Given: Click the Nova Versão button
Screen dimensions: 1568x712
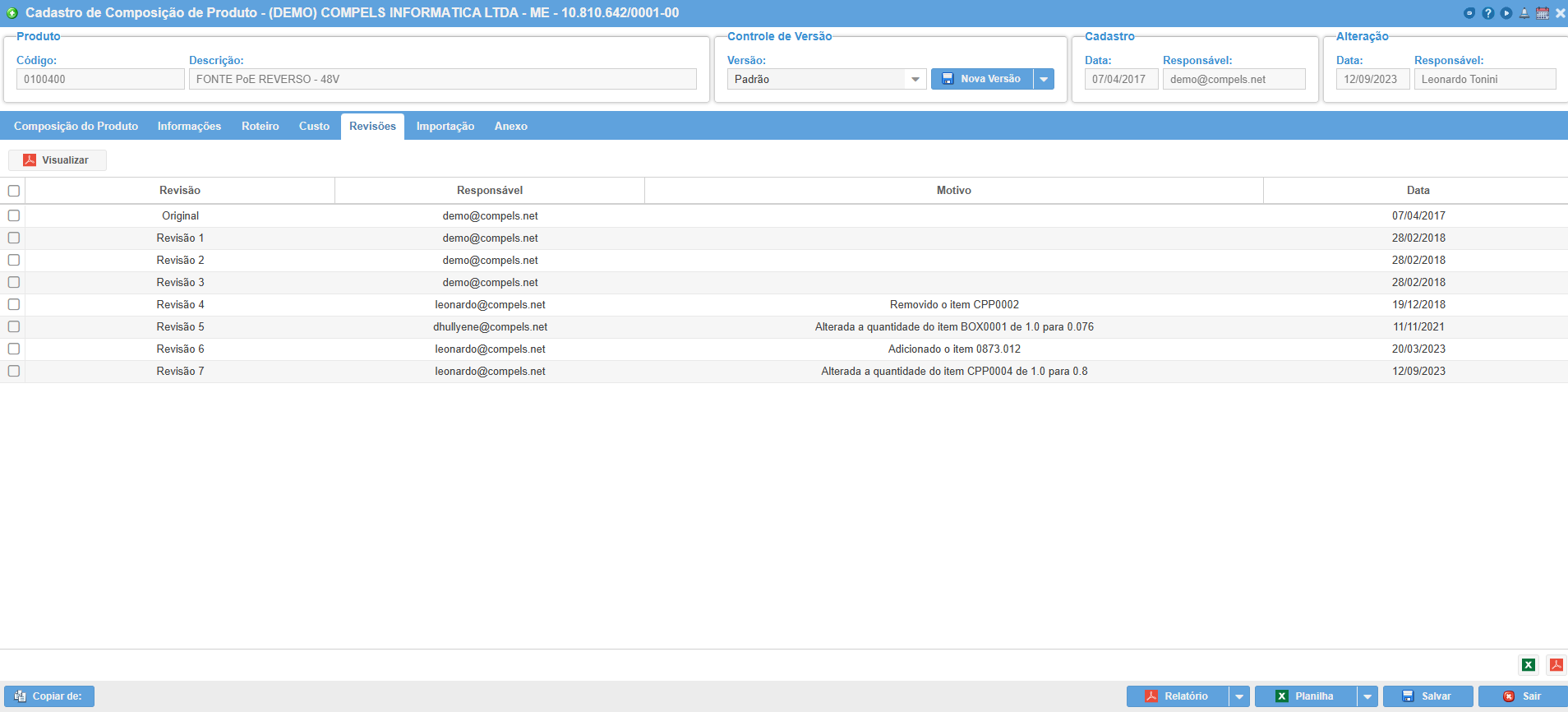Looking at the screenshot, I should point(982,79).
